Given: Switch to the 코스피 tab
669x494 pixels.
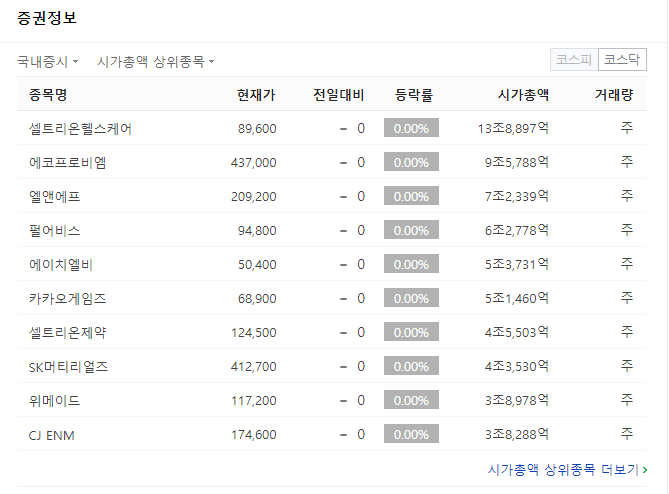Looking at the screenshot, I should click(574, 59).
